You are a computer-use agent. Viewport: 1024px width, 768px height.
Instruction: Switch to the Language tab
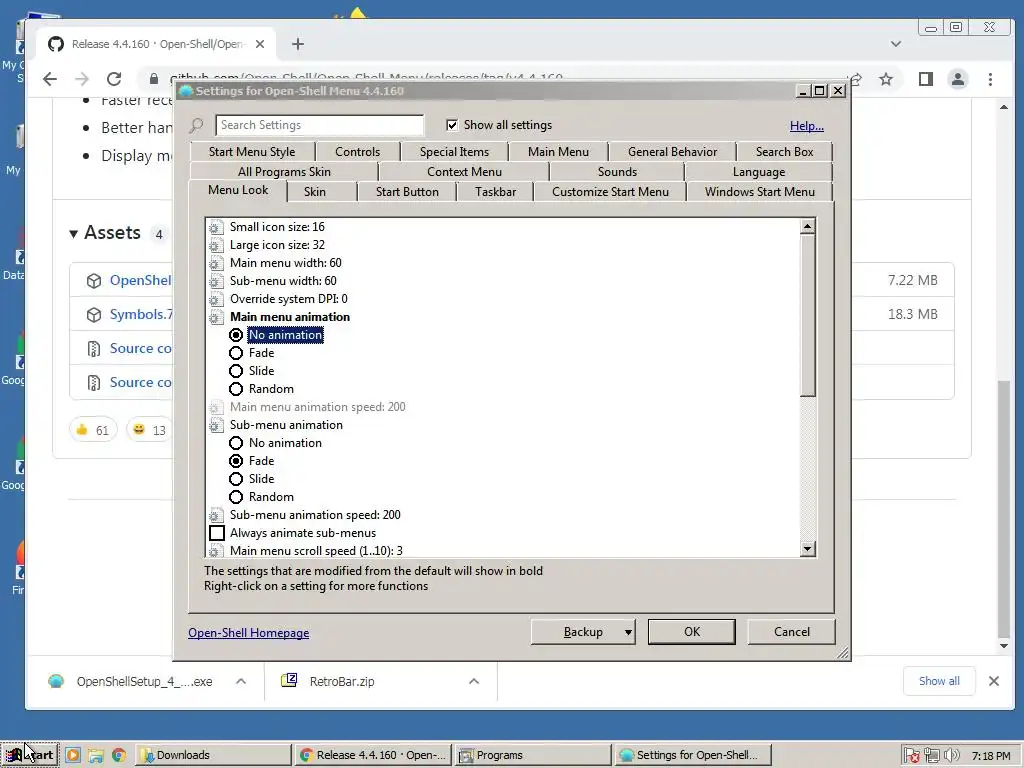click(759, 172)
